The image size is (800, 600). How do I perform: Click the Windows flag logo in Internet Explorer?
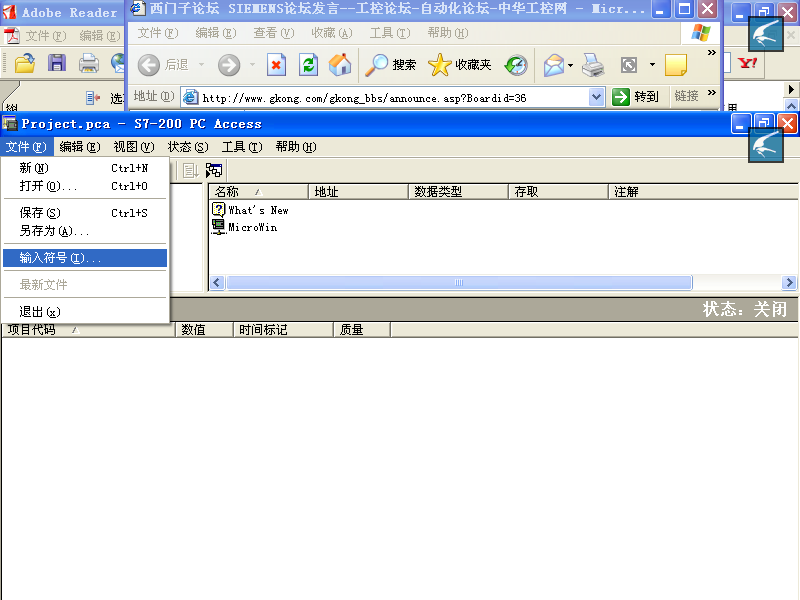pyautogui.click(x=701, y=33)
